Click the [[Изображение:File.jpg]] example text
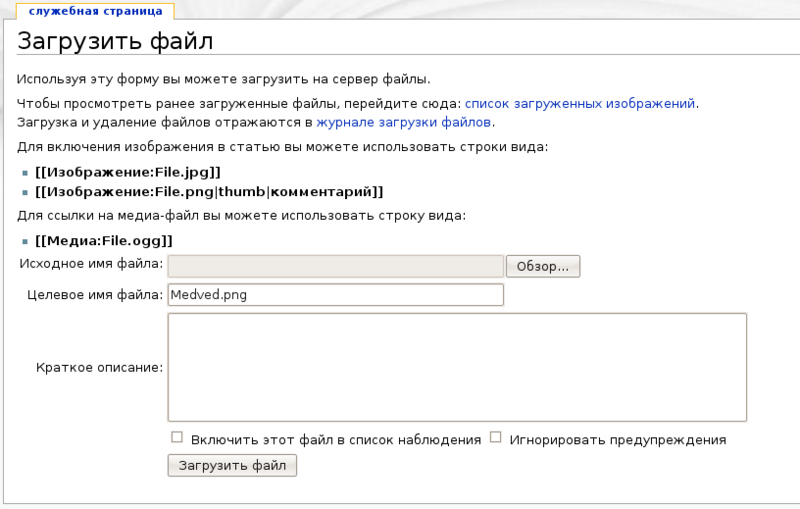 tap(127, 171)
